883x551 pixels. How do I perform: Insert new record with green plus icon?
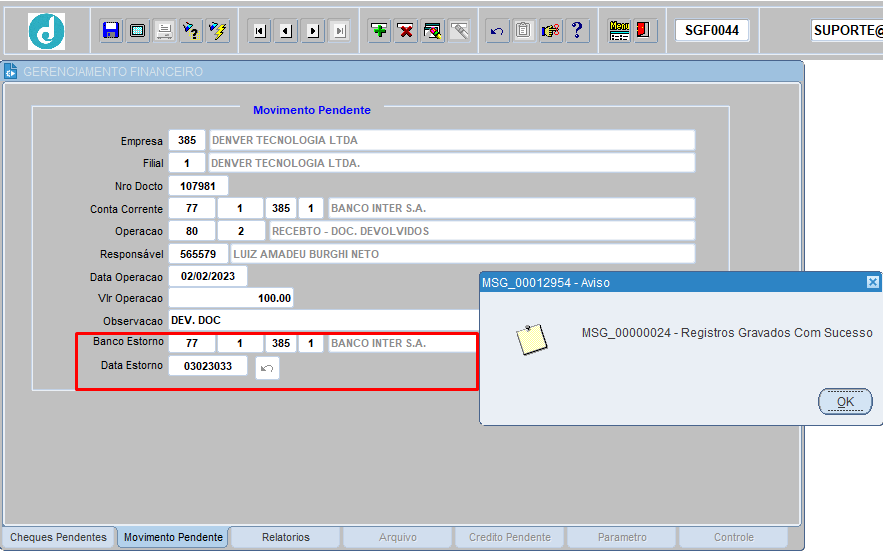(379, 30)
